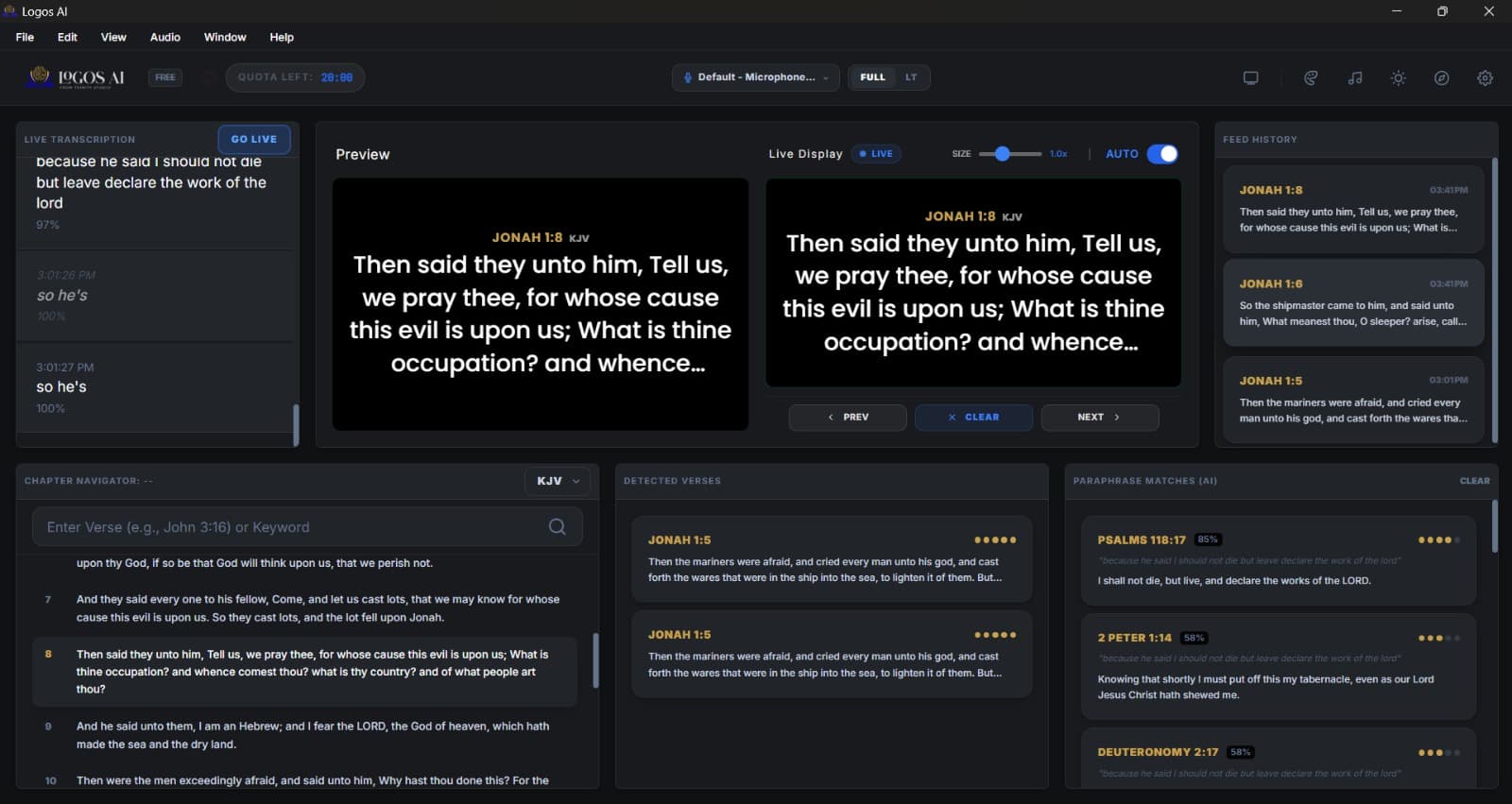Viewport: 1512px width, 804px height.
Task: Clear the paraphrase matches list
Action: [x=1473, y=481]
